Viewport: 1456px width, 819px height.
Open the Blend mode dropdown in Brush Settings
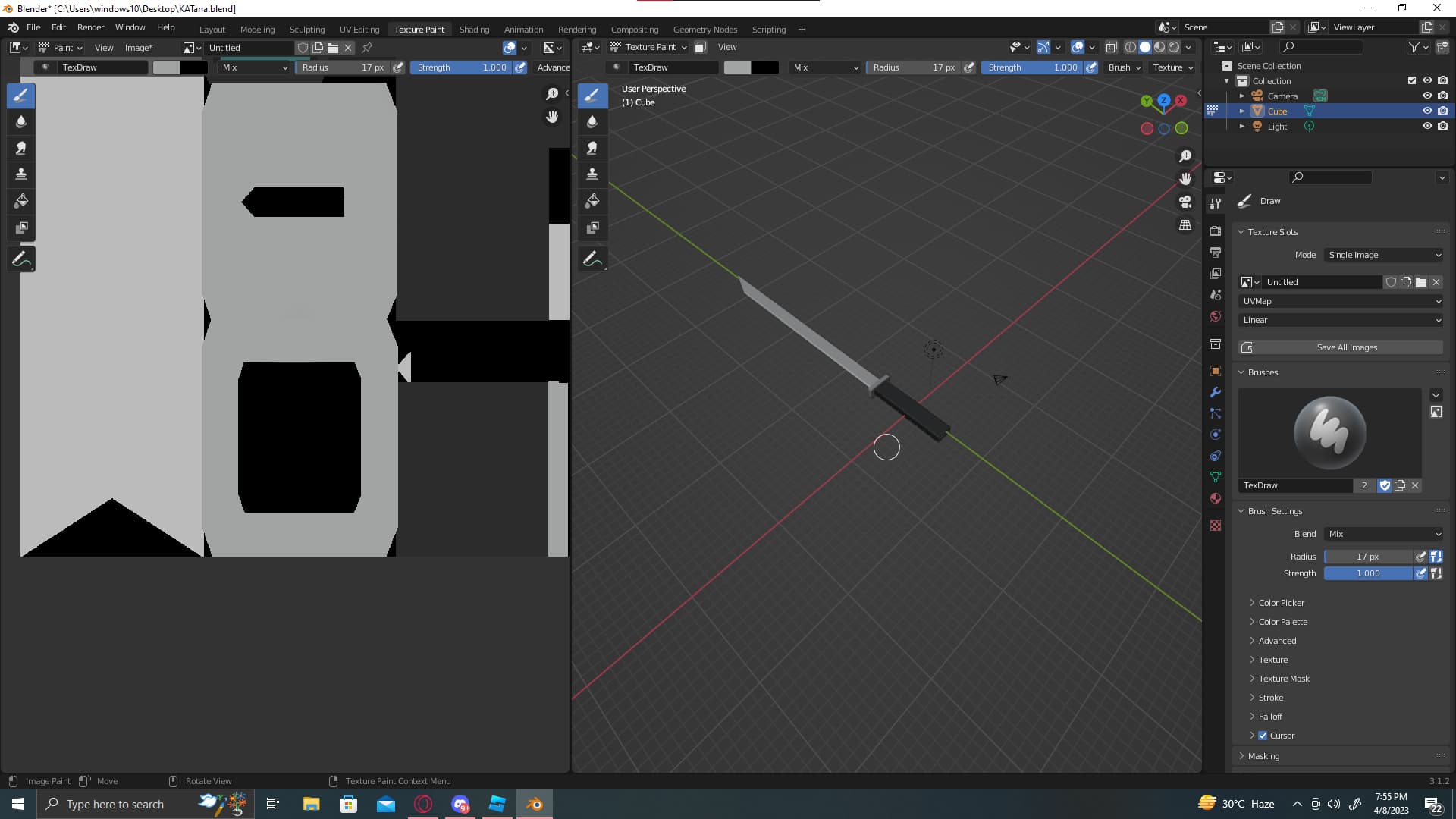pos(1384,534)
